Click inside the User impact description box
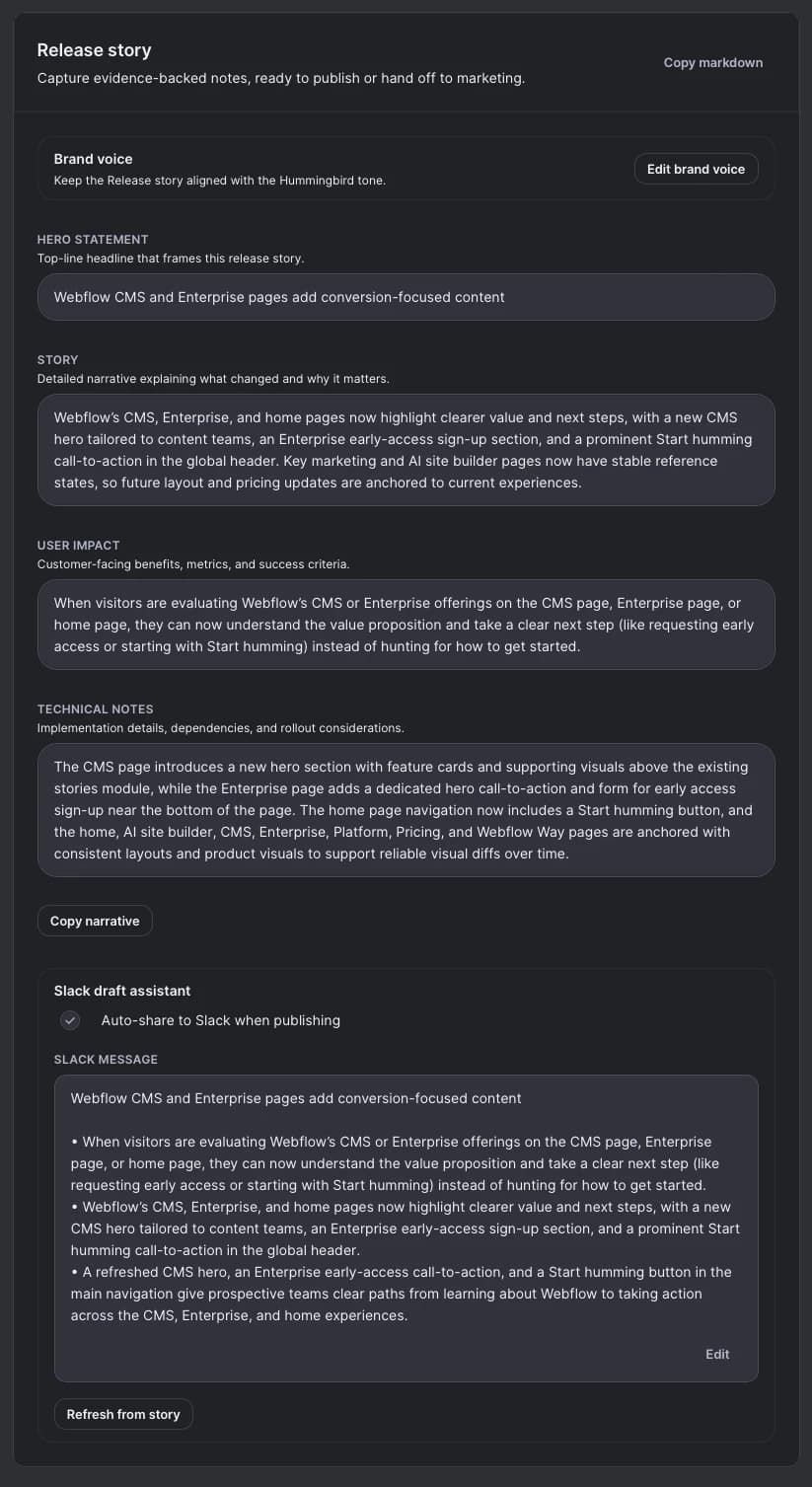Viewport: 812px width, 1487px height. [406, 624]
